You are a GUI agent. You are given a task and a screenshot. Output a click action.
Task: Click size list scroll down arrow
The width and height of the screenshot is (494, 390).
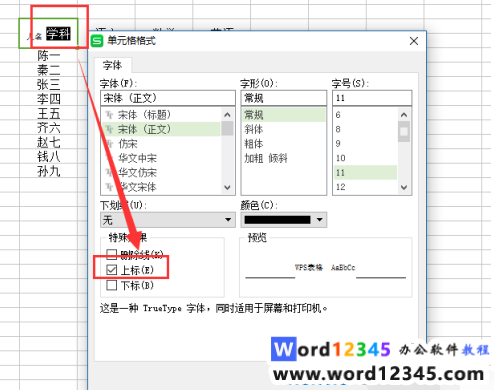click(404, 187)
